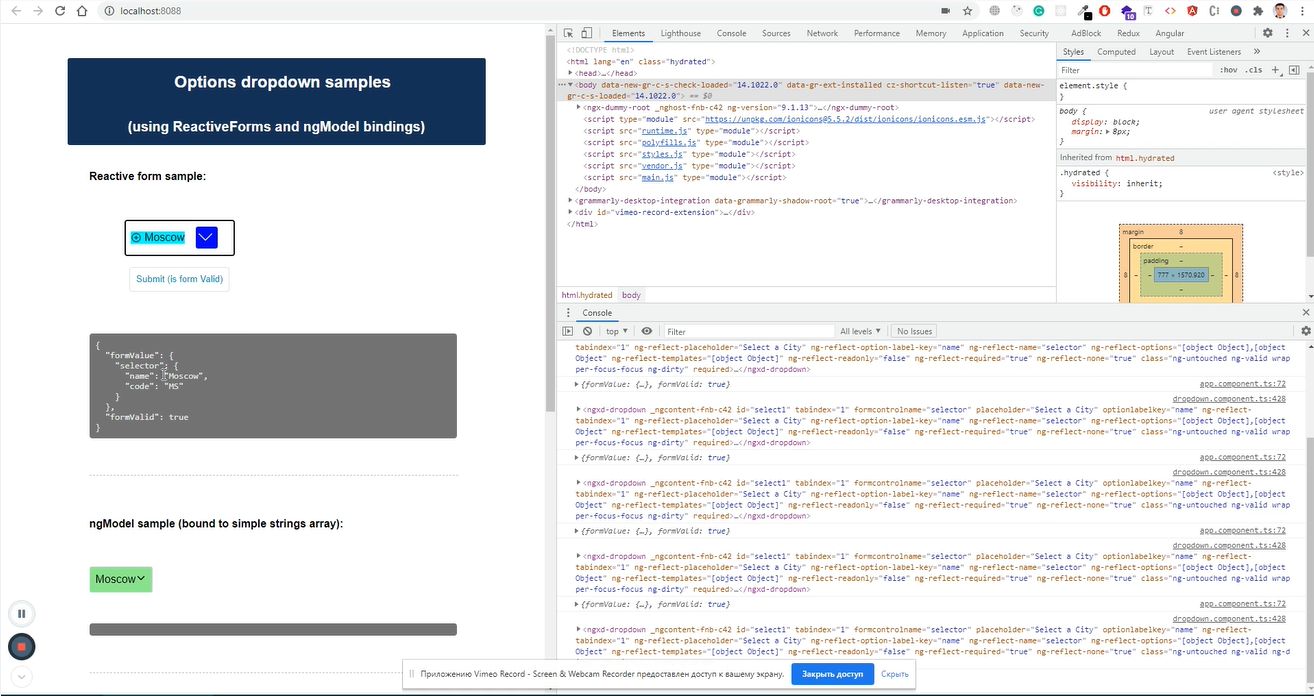Clear the console with the ban icon
This screenshot has width=1314, height=696.
[587, 331]
